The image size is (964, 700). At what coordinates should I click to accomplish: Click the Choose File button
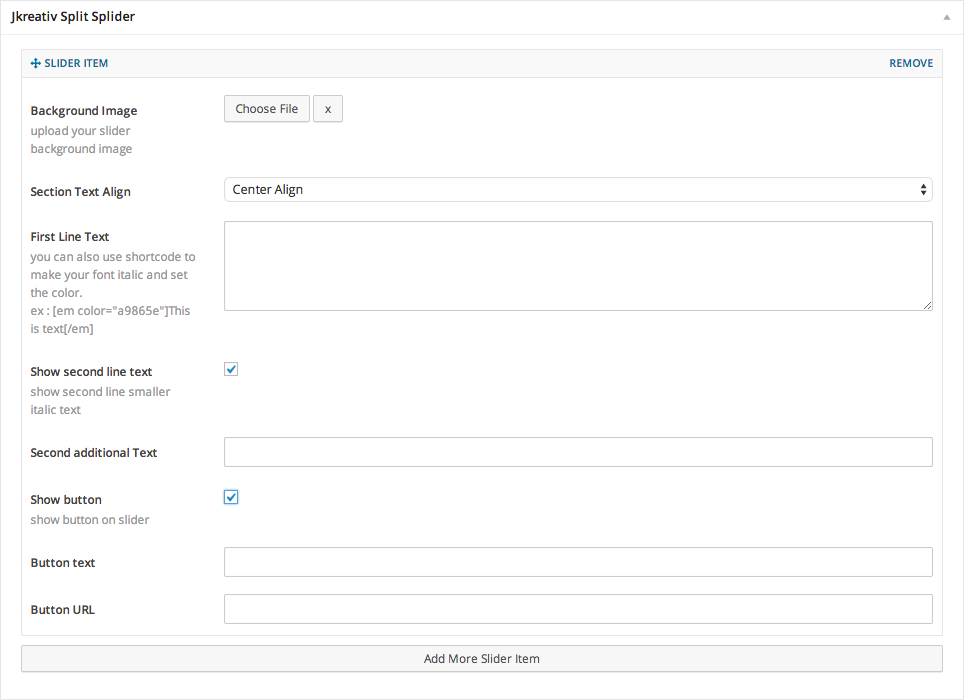click(267, 109)
